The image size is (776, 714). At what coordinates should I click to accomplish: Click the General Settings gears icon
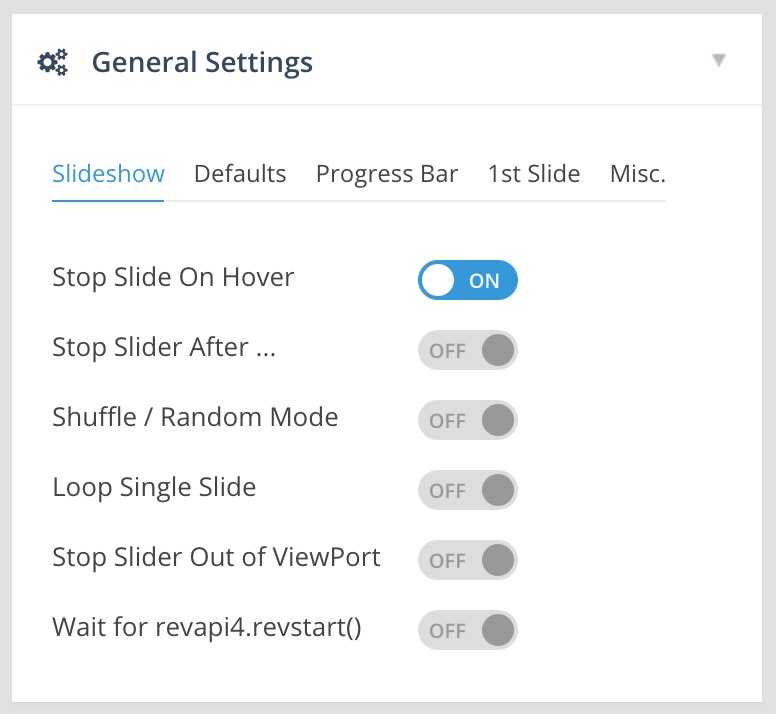52,62
